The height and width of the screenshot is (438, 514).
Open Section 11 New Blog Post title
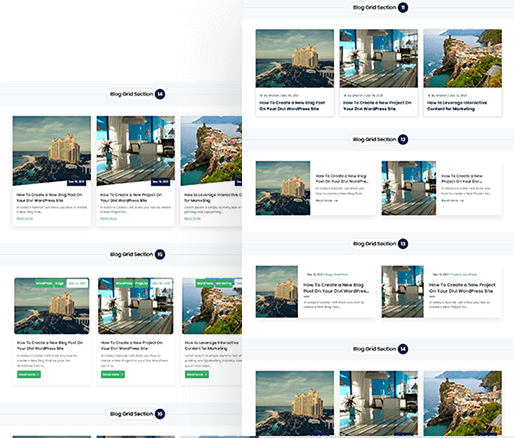click(x=292, y=106)
